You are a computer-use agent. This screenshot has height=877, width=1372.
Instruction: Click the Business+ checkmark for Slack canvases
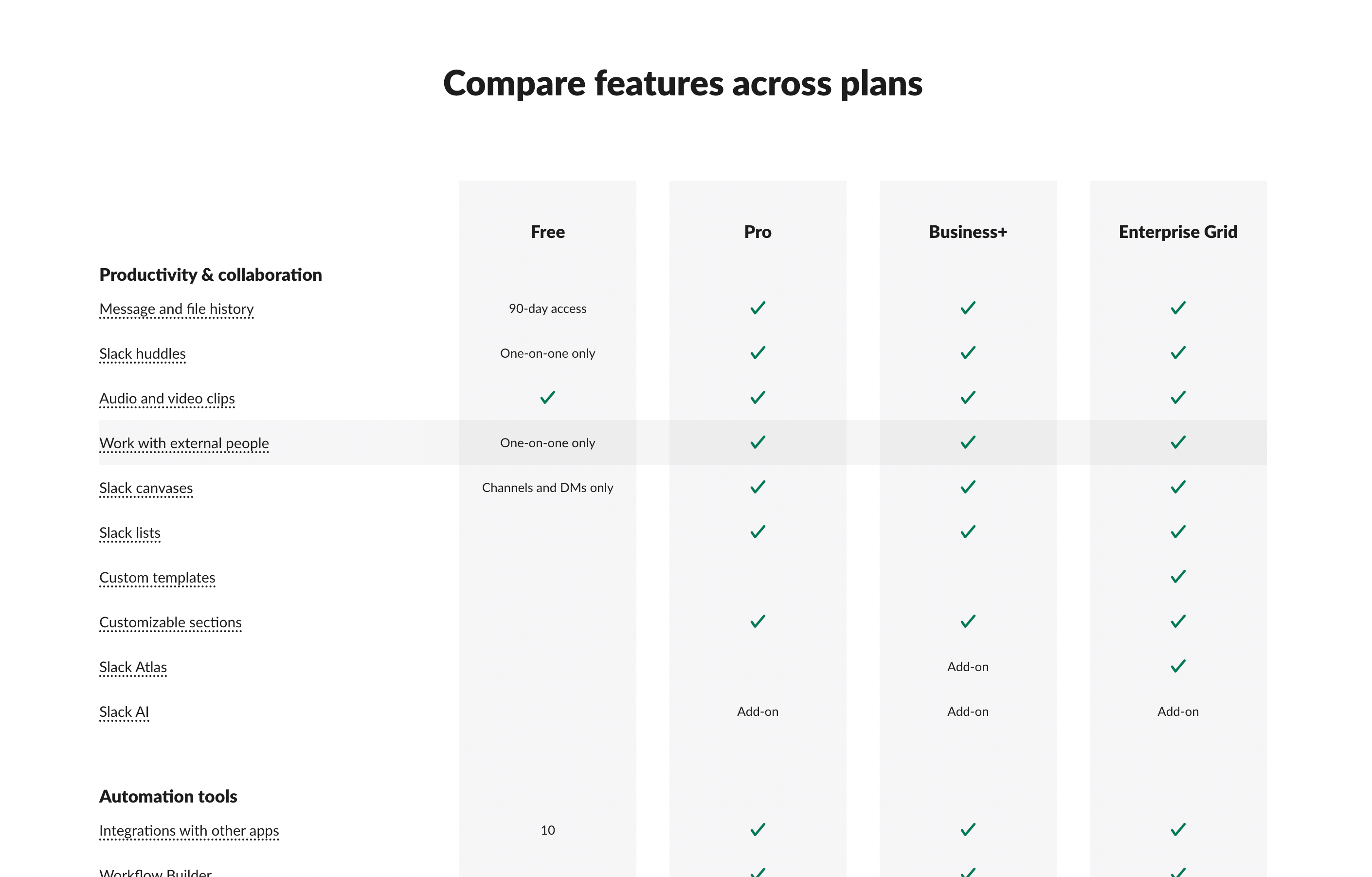[x=968, y=487]
